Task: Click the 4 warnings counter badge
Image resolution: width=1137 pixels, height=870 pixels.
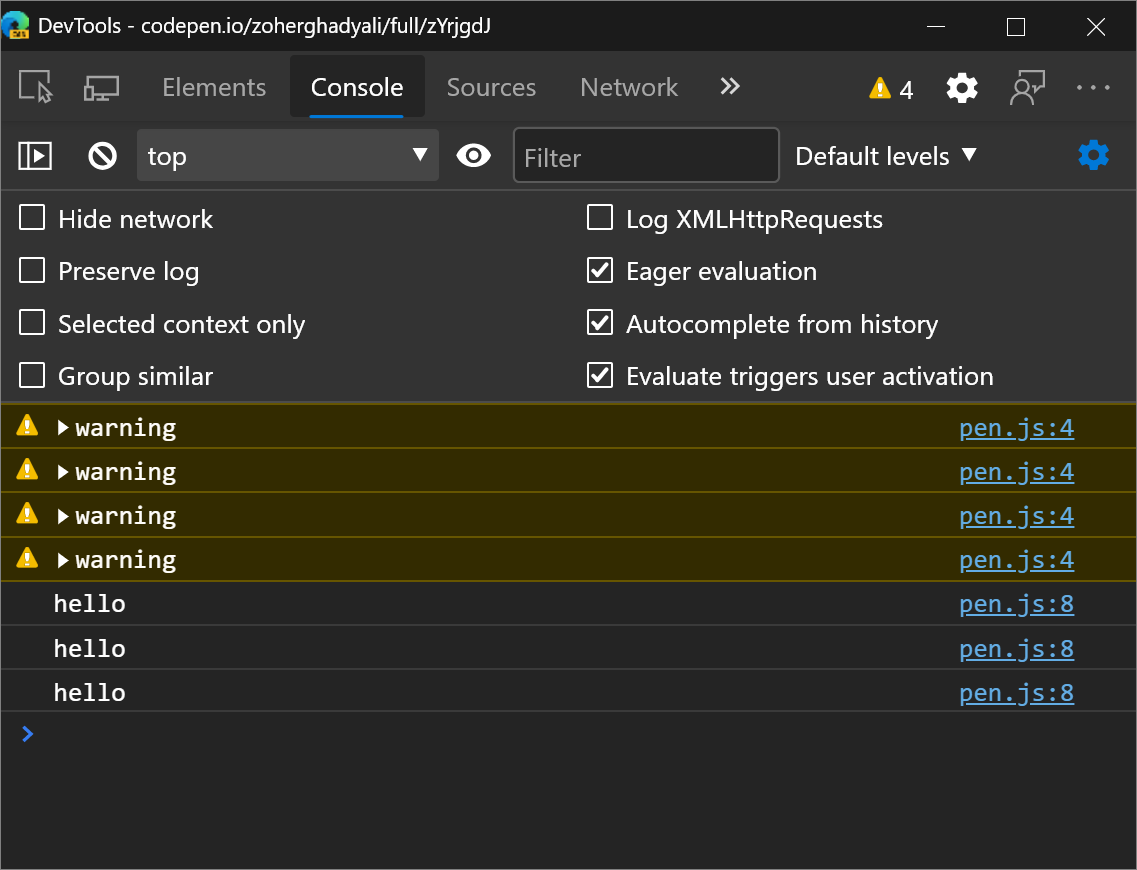Action: pyautogui.click(x=891, y=88)
